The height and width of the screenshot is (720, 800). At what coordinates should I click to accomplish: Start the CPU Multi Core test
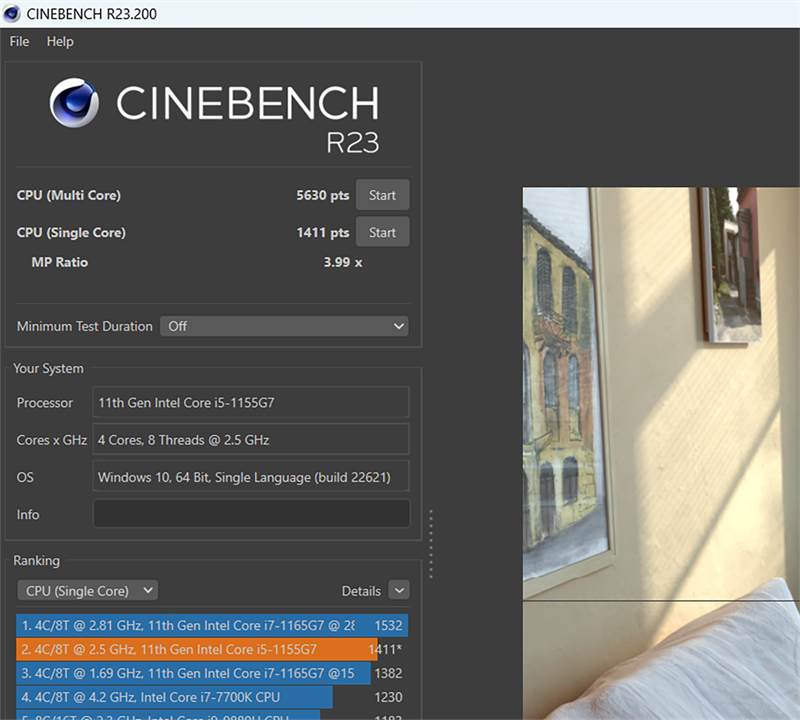(382, 195)
